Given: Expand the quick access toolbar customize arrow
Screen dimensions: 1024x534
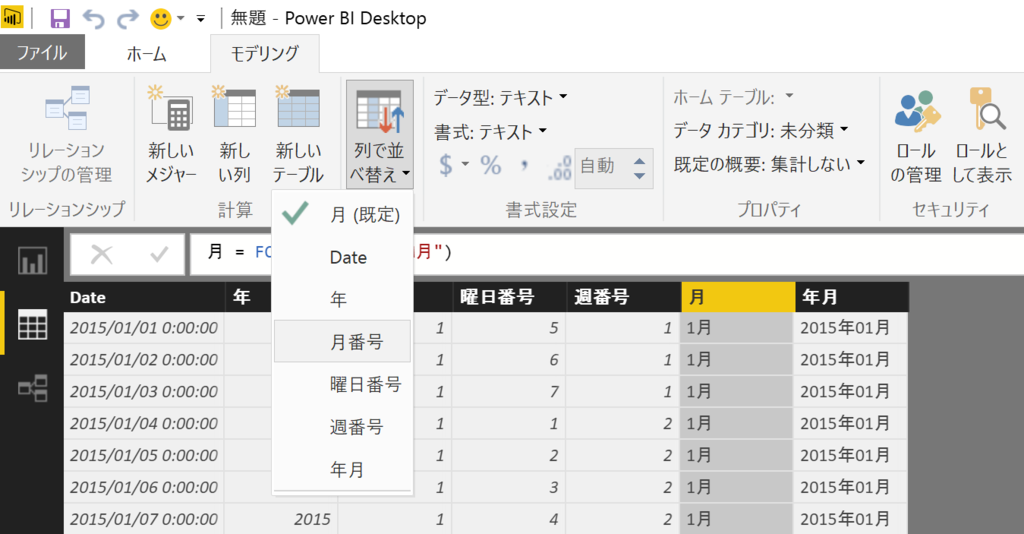Looking at the screenshot, I should click(200, 19).
